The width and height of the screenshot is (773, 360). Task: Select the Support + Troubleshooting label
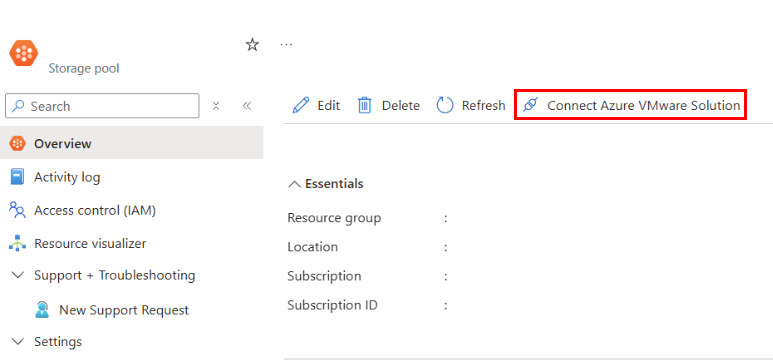[x=114, y=275]
